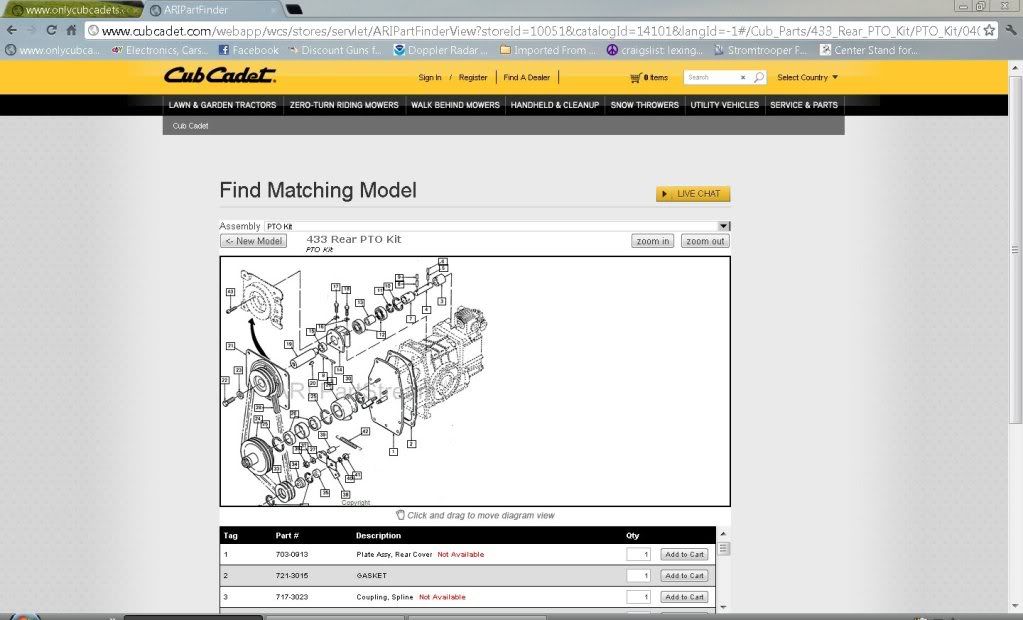This screenshot has height=620, width=1023.
Task: Click the parts list scroll down arrow
Action: tap(723, 608)
